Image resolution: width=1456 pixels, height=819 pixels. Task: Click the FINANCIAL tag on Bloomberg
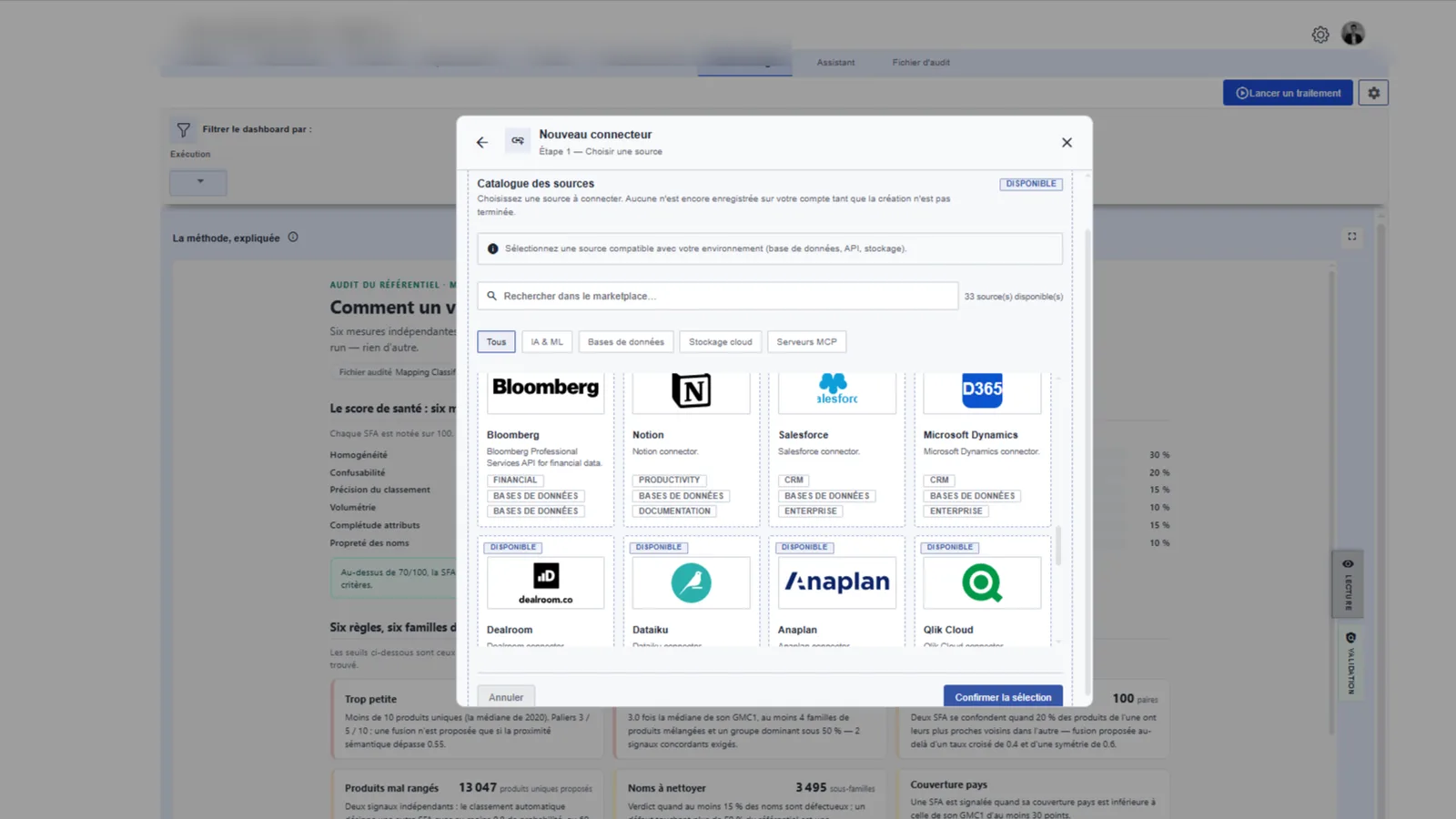coord(515,480)
